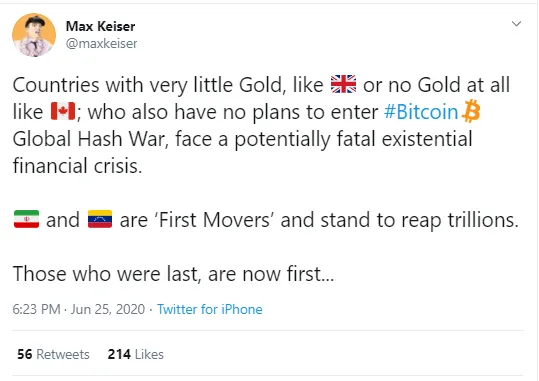Click the Iran flag emoji
Screen dimensions: 539x381
pos(26,219)
